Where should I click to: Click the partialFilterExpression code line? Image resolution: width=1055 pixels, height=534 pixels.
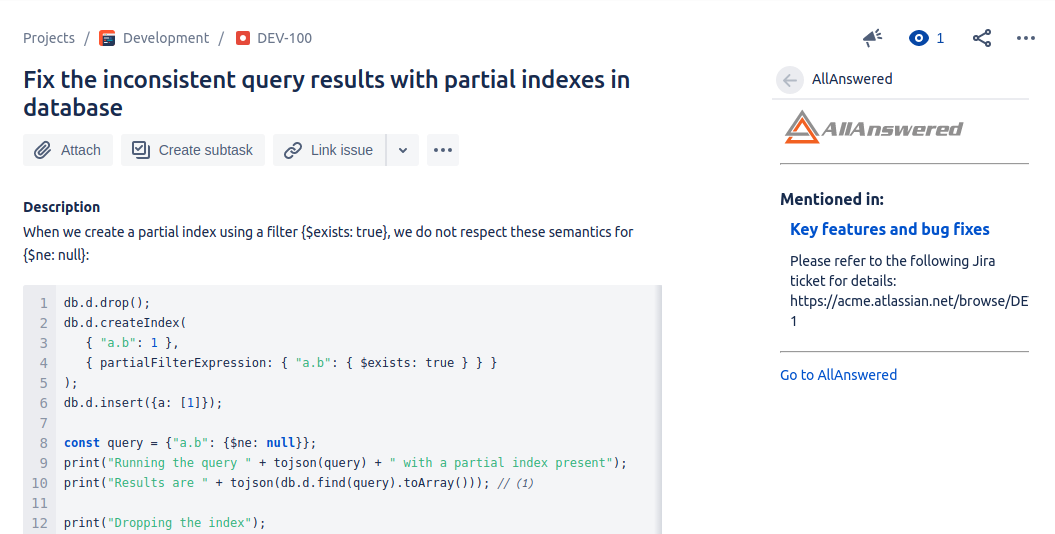[x=291, y=363]
